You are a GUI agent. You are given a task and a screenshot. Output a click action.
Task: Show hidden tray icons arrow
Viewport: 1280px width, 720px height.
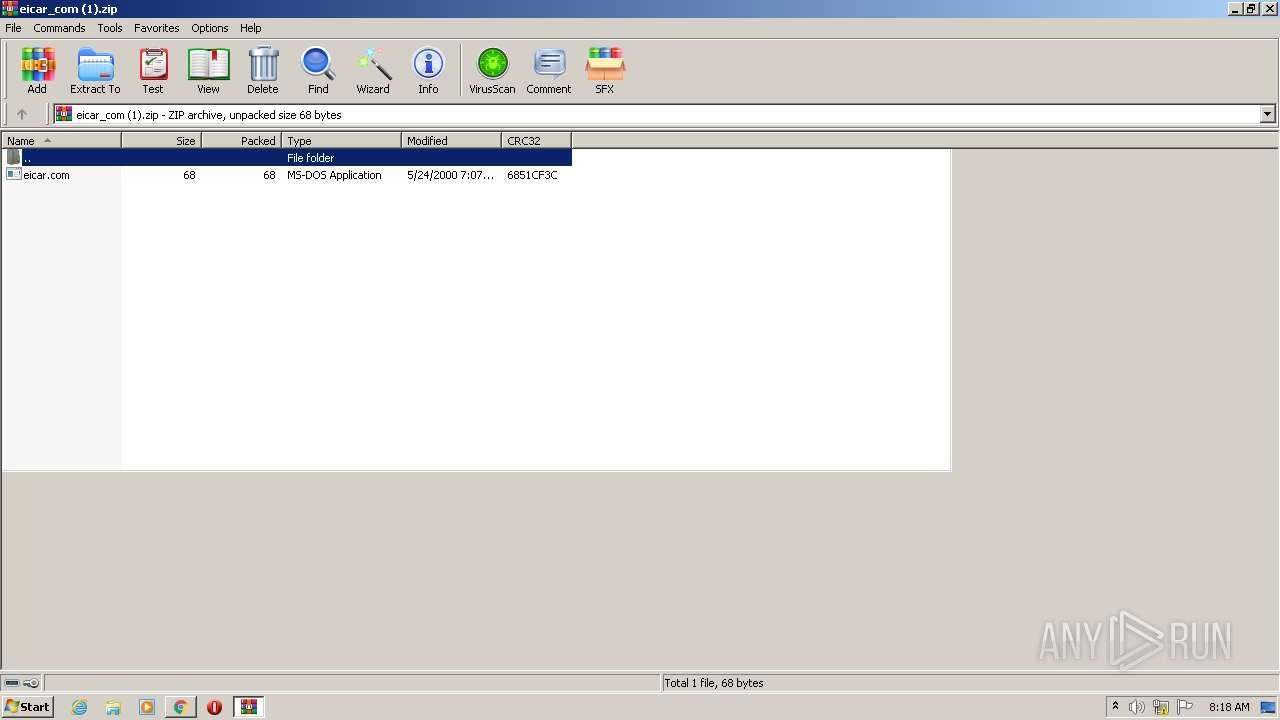[x=1115, y=707]
